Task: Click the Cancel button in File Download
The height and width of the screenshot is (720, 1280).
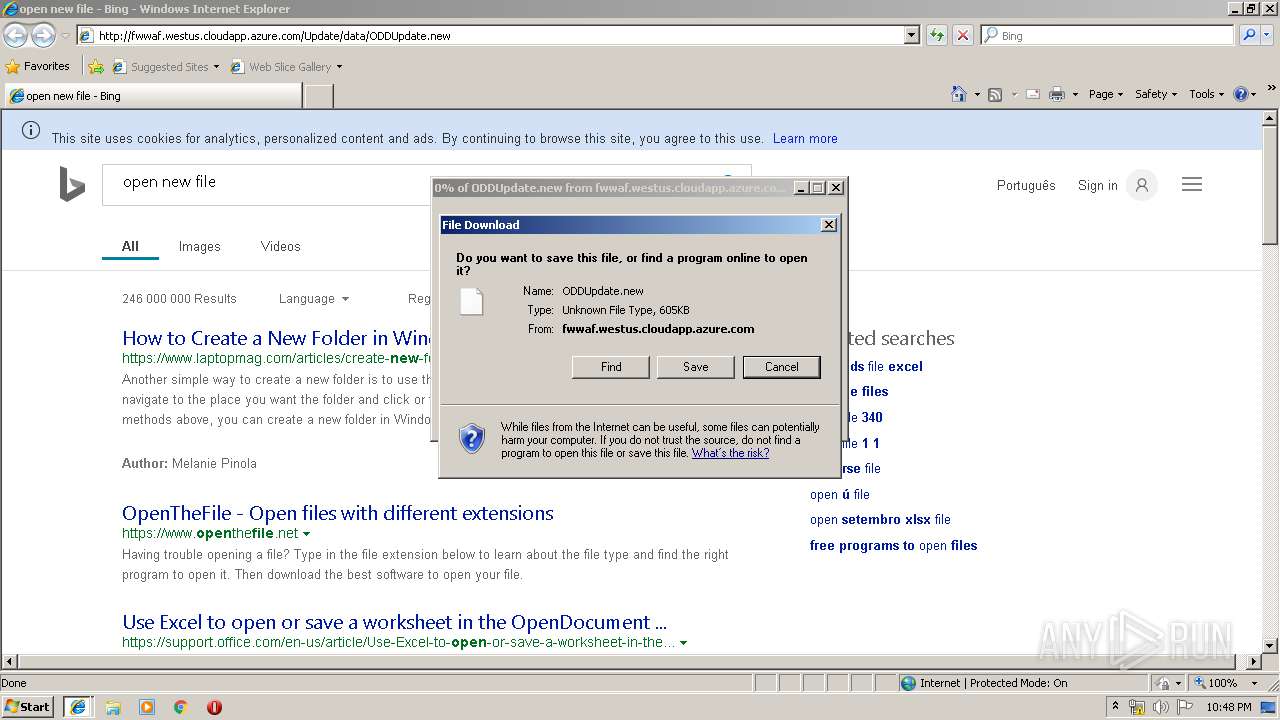Action: click(782, 367)
